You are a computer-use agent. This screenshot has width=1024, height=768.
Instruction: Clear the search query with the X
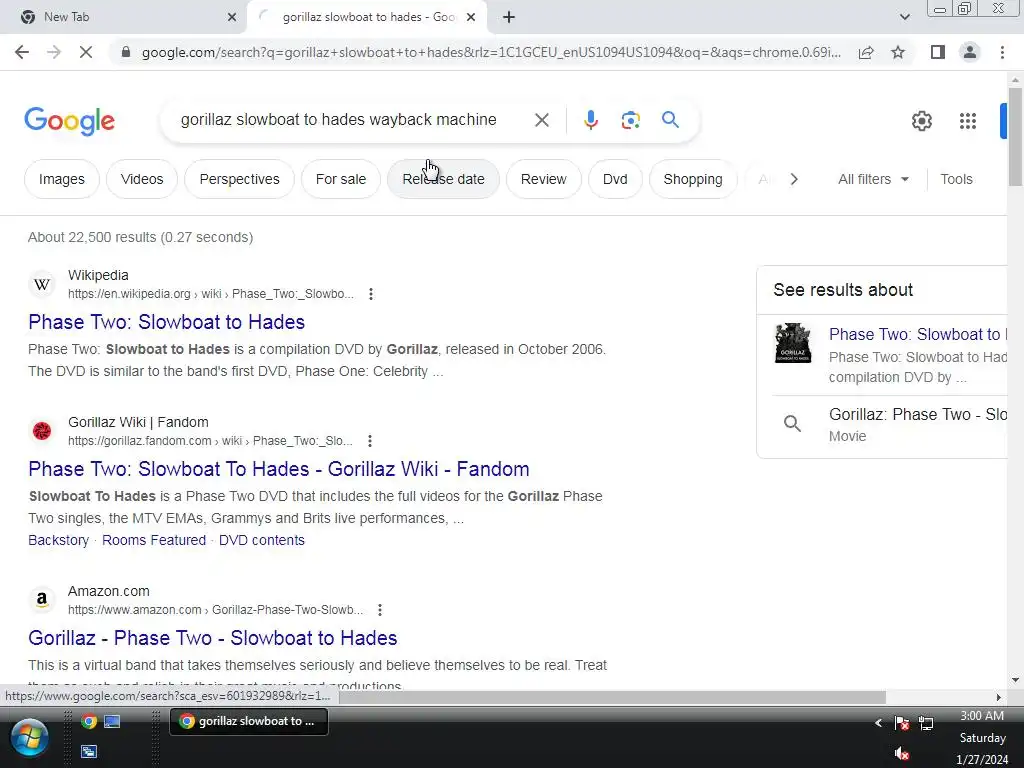(x=541, y=120)
